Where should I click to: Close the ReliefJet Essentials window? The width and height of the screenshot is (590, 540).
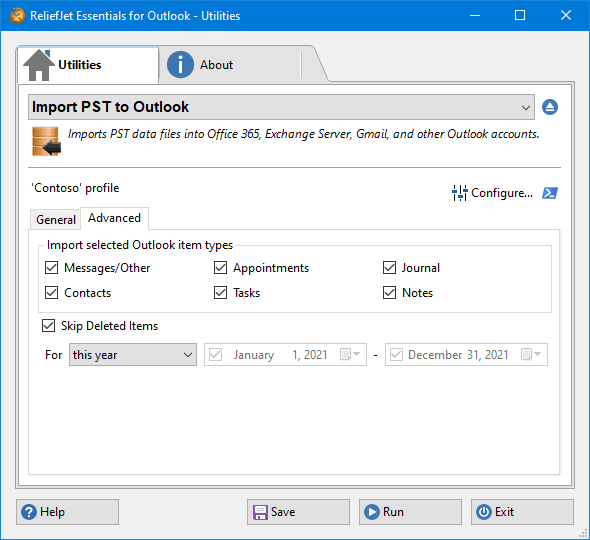[566, 15]
